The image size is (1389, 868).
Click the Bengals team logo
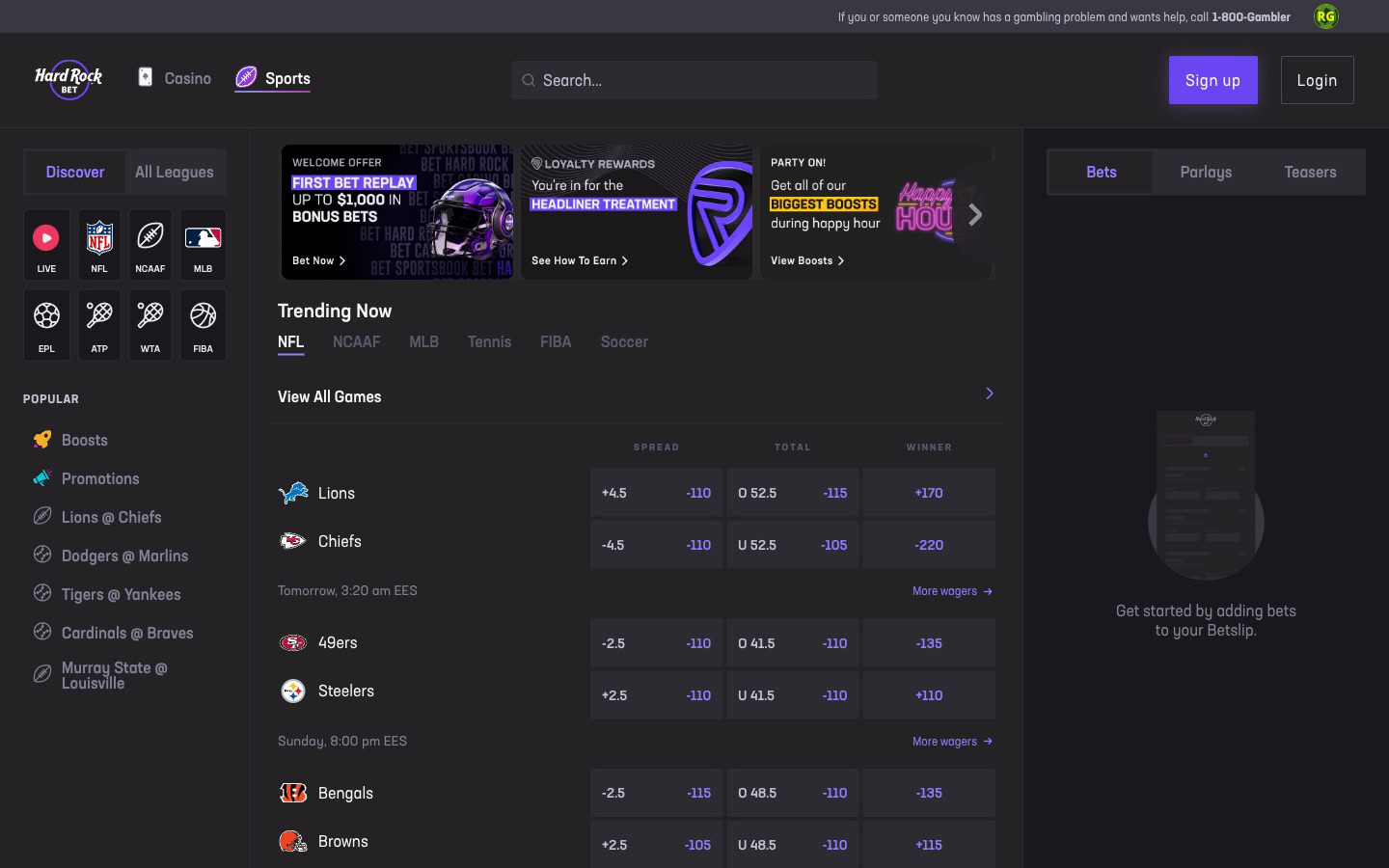293,793
